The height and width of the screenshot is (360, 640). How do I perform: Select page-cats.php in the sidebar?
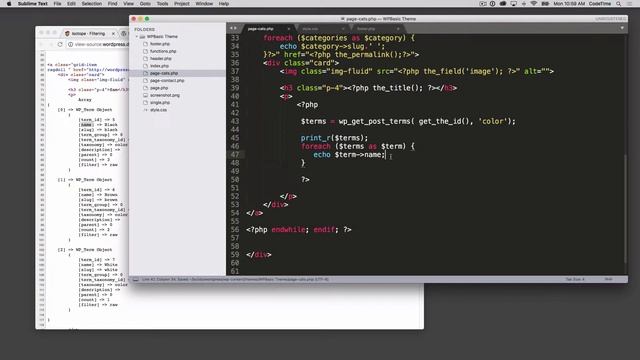(164, 73)
